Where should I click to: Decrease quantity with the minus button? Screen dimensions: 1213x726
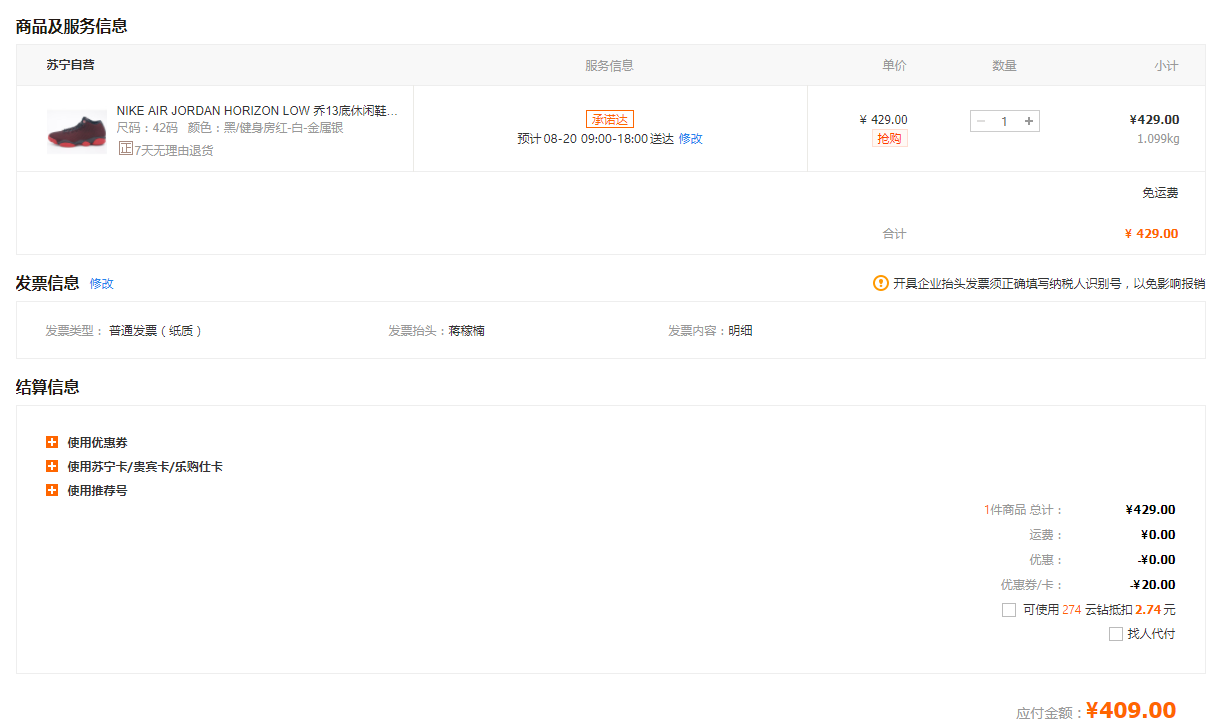tap(980, 121)
